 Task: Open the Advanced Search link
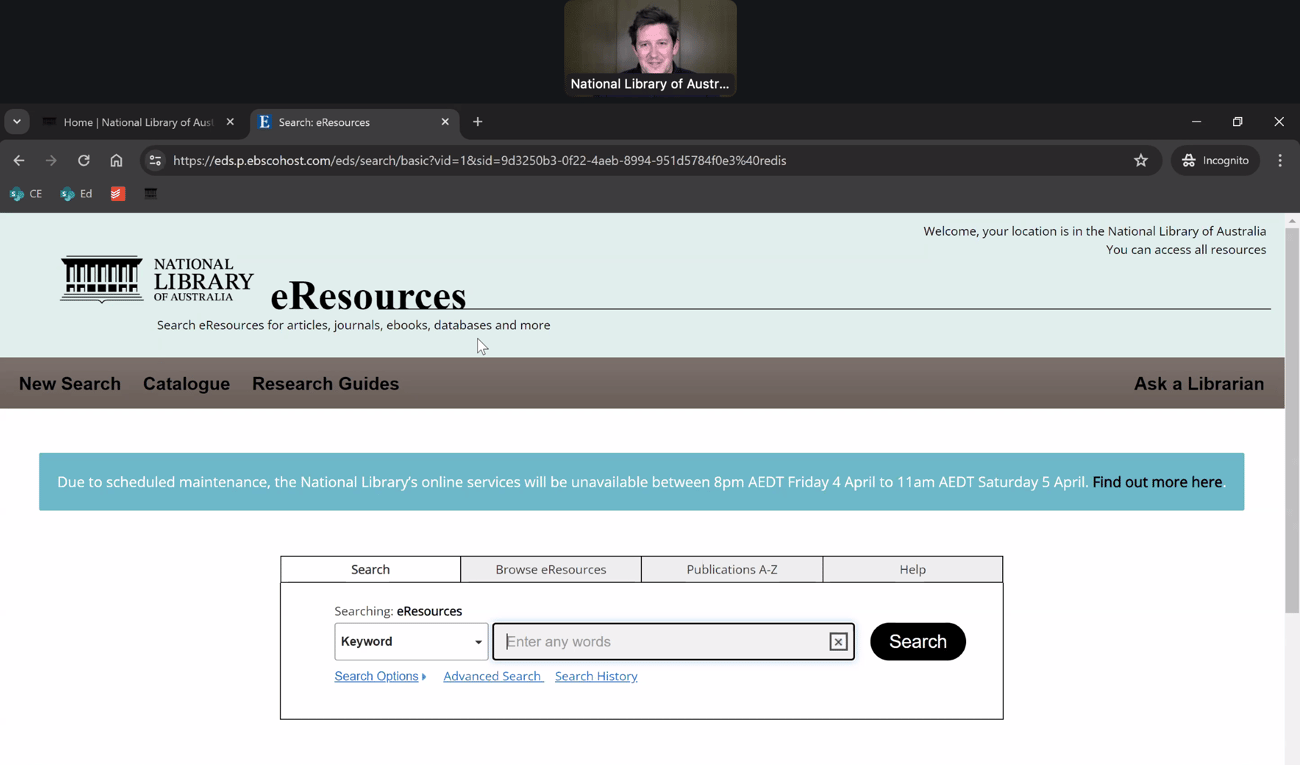[x=492, y=676]
